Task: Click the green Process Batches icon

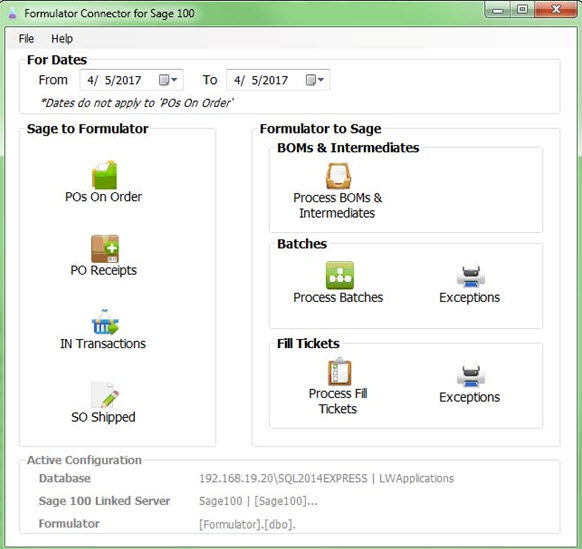Action: pyautogui.click(x=340, y=275)
